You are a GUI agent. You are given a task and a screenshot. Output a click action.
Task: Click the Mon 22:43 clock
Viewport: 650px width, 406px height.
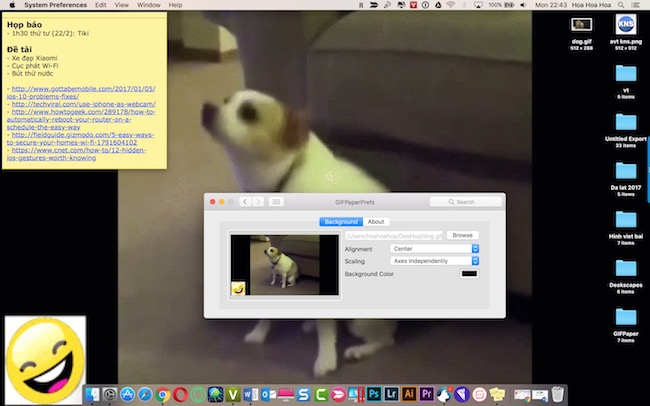(551, 5)
